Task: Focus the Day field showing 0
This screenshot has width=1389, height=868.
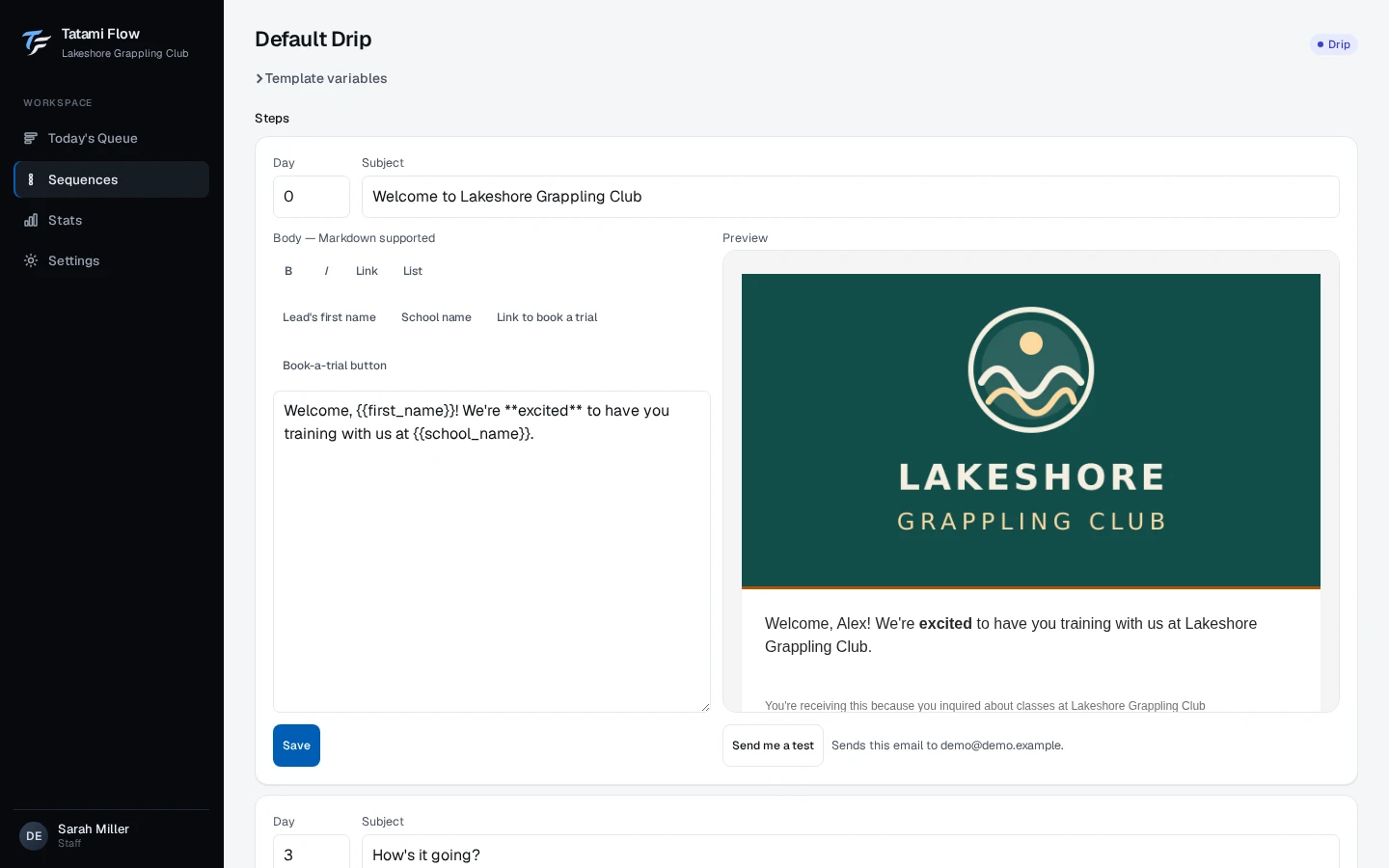Action: [312, 197]
